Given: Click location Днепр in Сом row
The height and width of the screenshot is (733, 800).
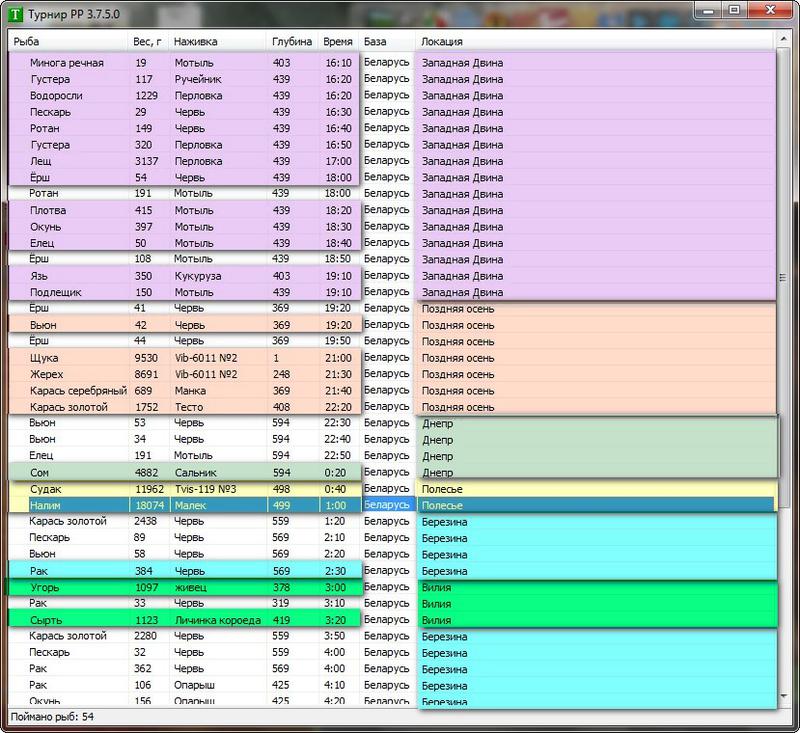Looking at the screenshot, I should tap(438, 473).
